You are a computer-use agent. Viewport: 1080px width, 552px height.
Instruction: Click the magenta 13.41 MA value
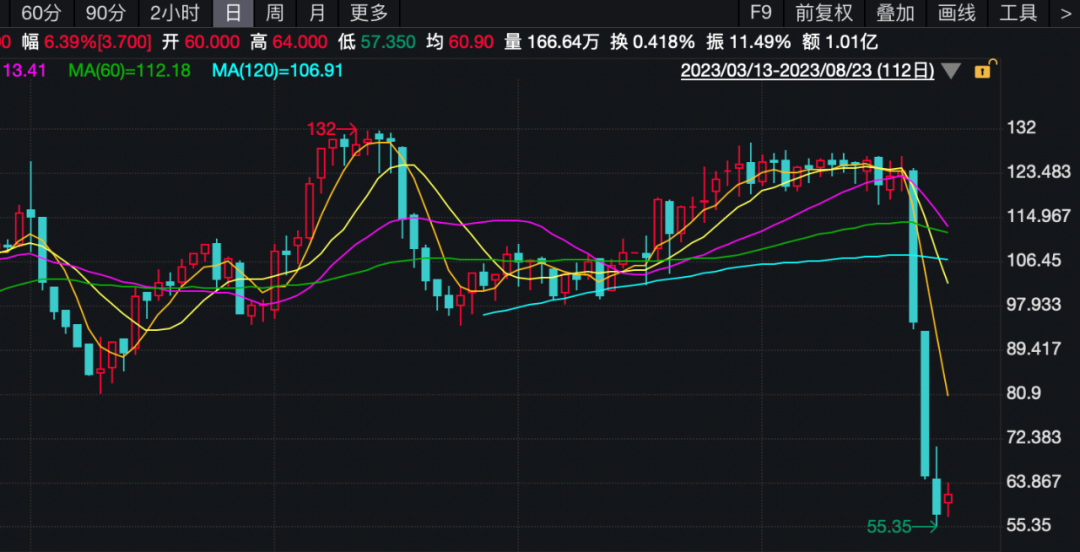tap(23, 70)
